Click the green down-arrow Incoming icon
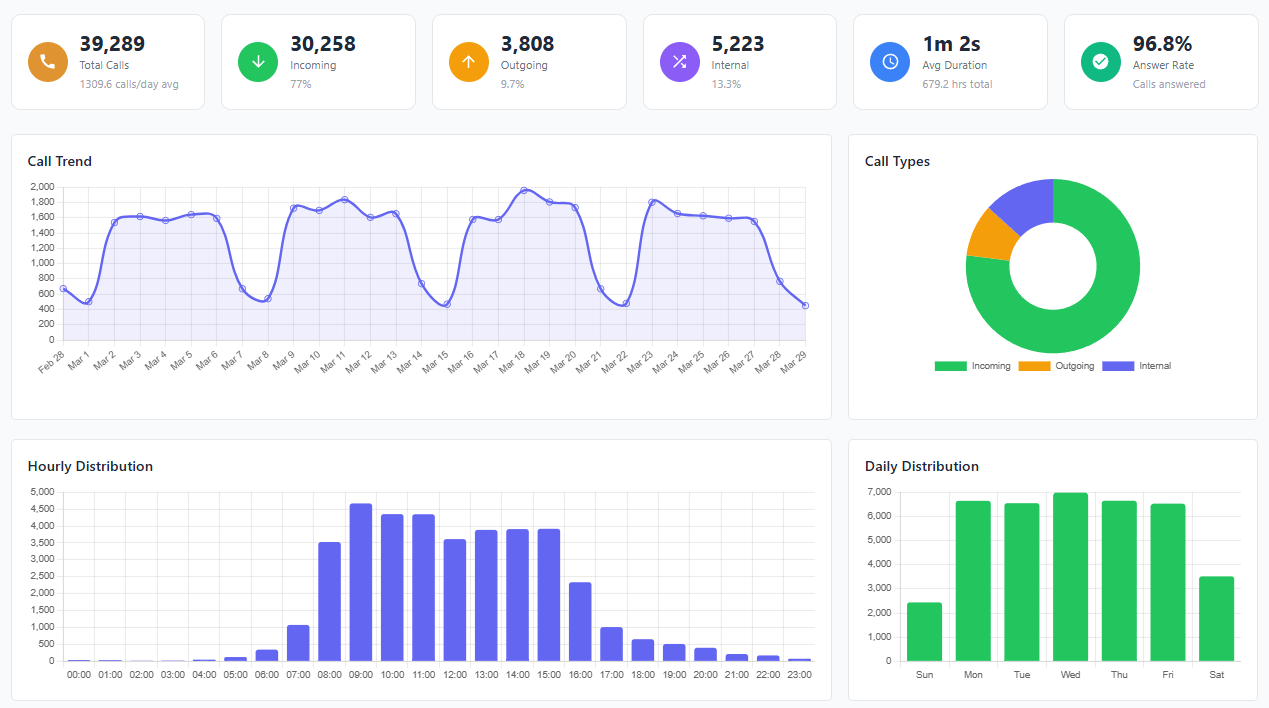Viewport: 1269px width, 708px height. [258, 62]
